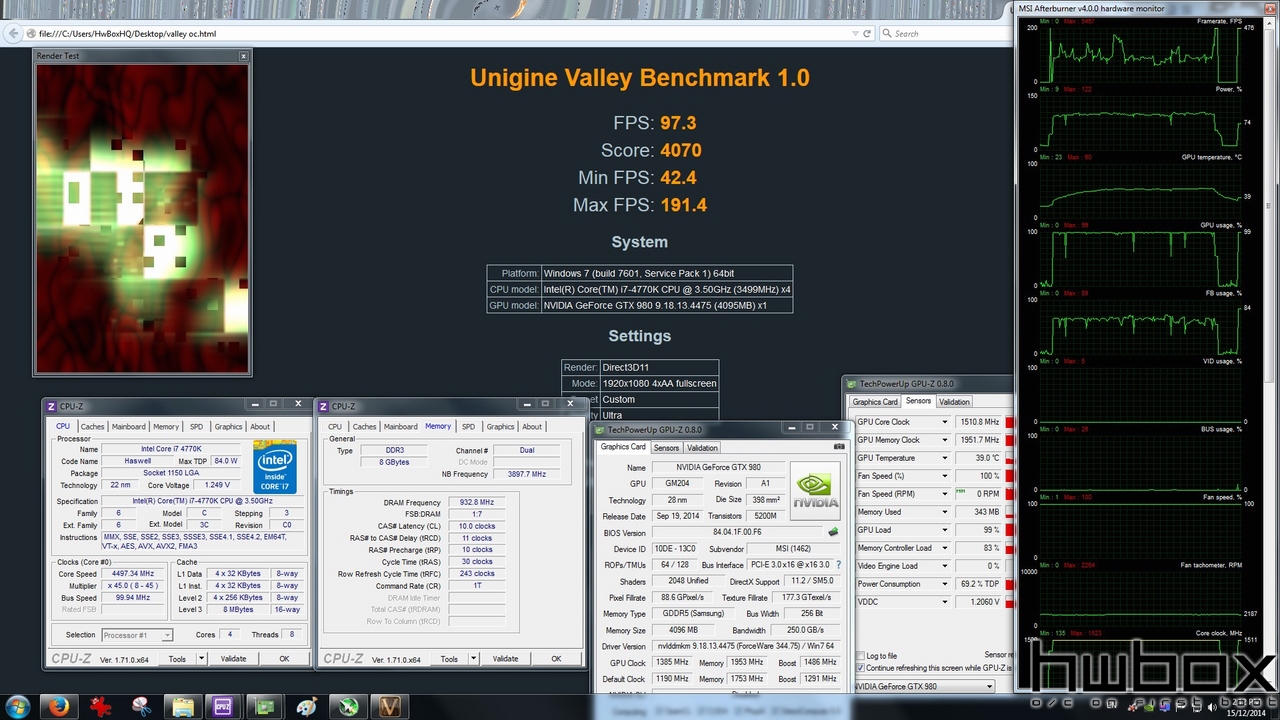Click Validate button in right CPU-Z window

pyautogui.click(x=505, y=659)
